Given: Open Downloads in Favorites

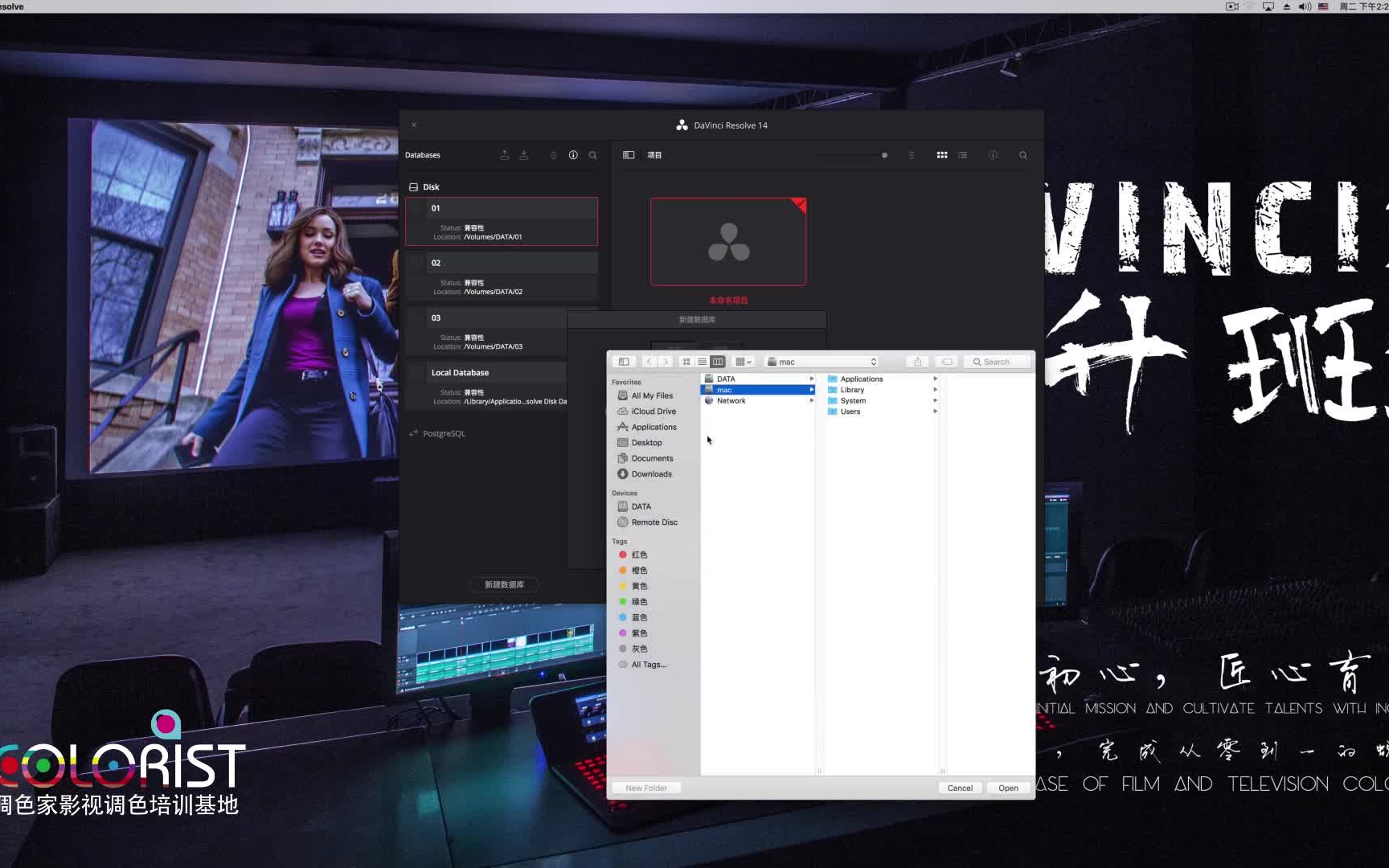Looking at the screenshot, I should click(x=645, y=473).
